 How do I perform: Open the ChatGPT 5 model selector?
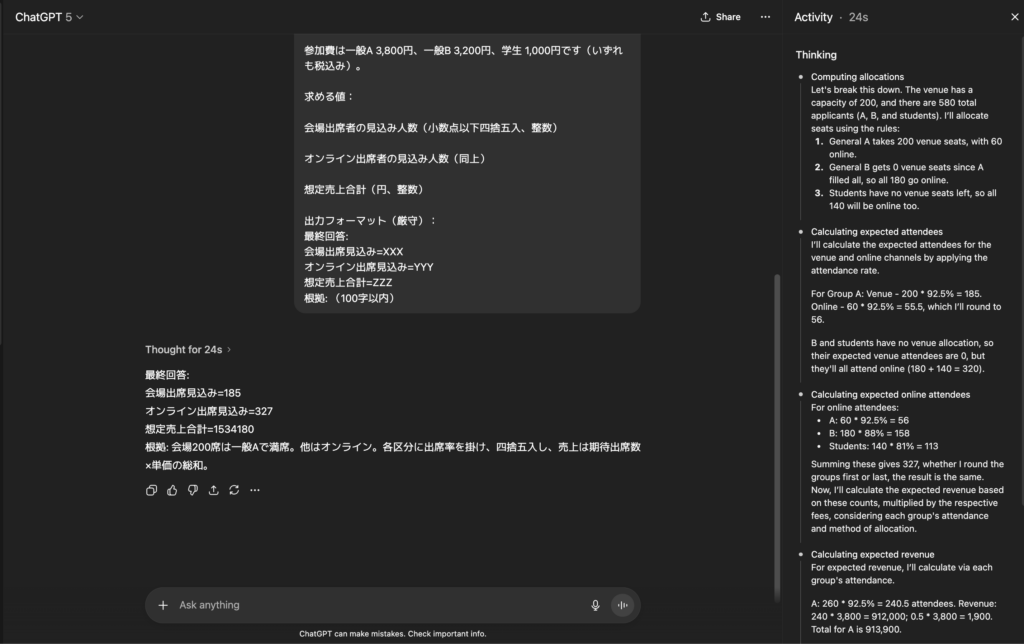(49, 17)
